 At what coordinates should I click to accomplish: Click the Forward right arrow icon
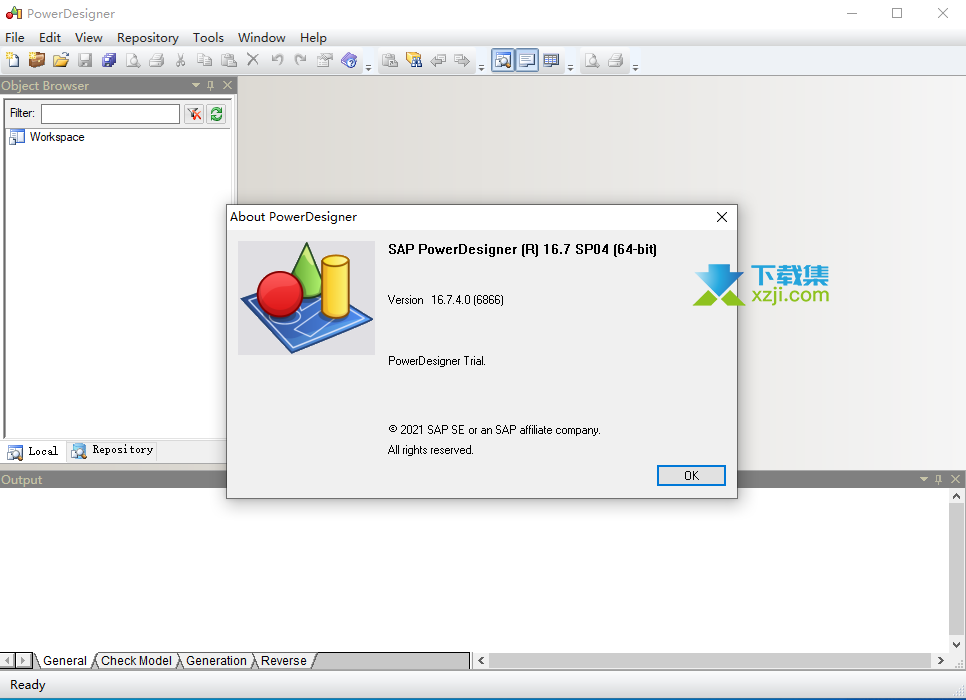pos(462,60)
